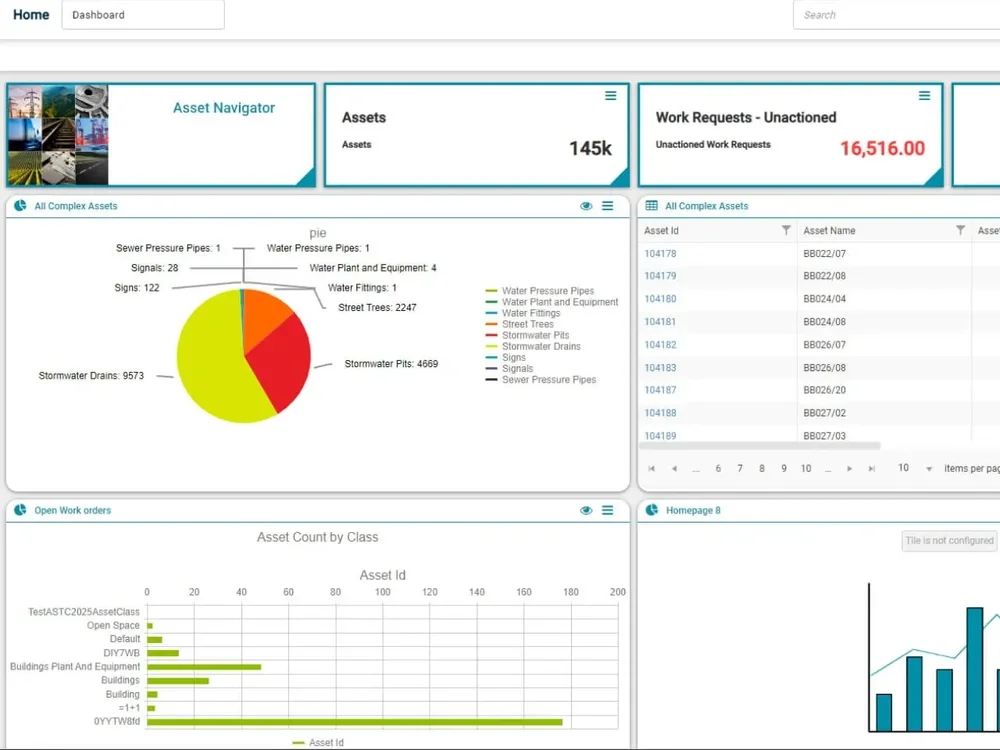Open the Assets tile hamburger menu
The width and height of the screenshot is (1000, 750).
point(610,96)
